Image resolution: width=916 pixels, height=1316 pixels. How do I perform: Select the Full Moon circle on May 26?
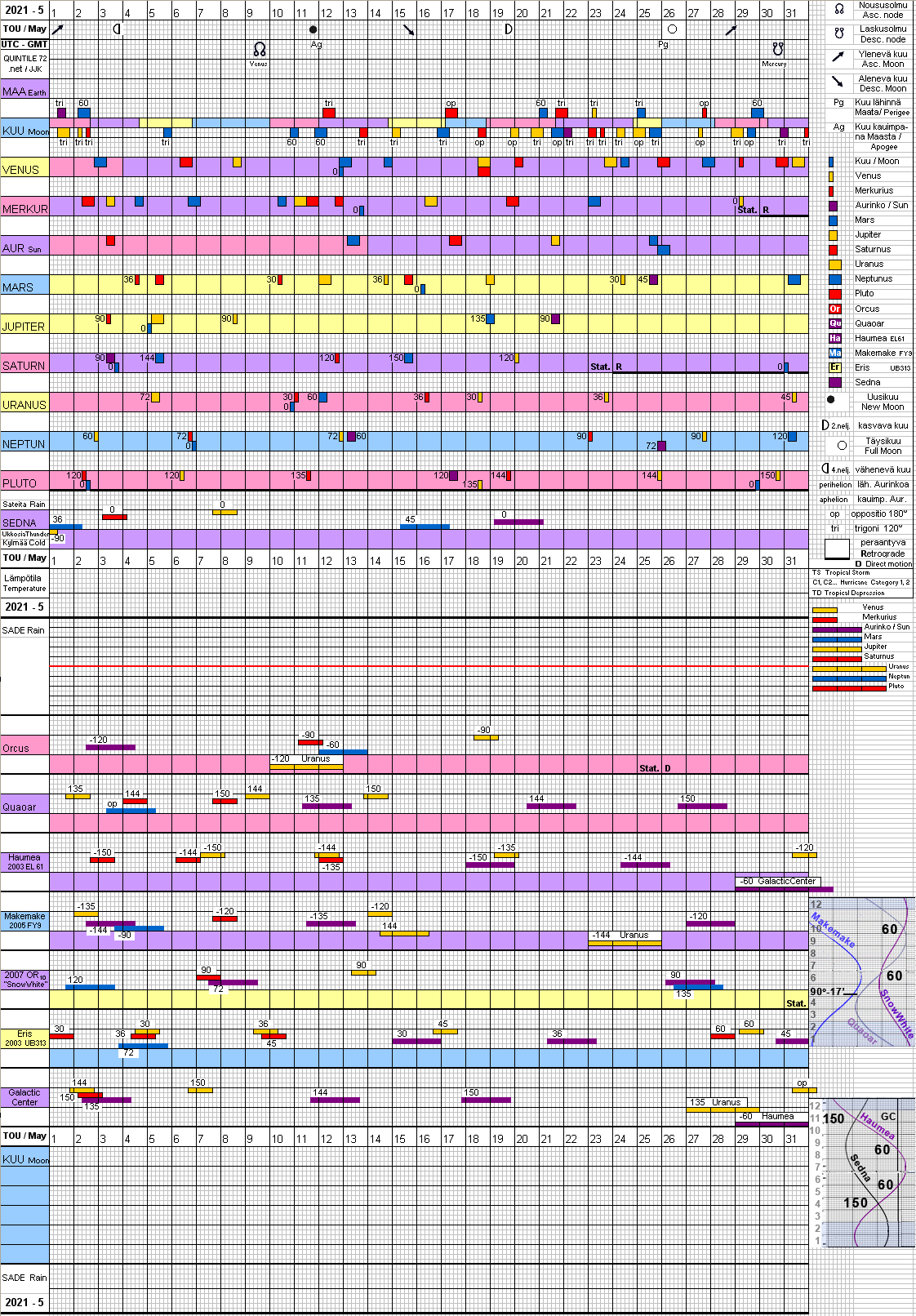(672, 29)
